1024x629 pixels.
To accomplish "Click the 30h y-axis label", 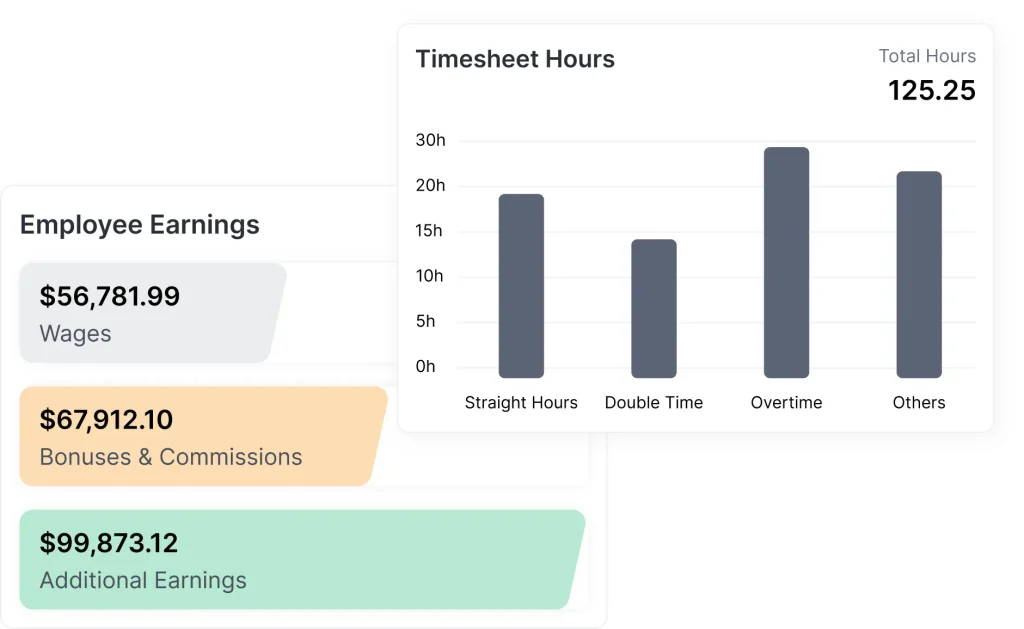I will 431,140.
